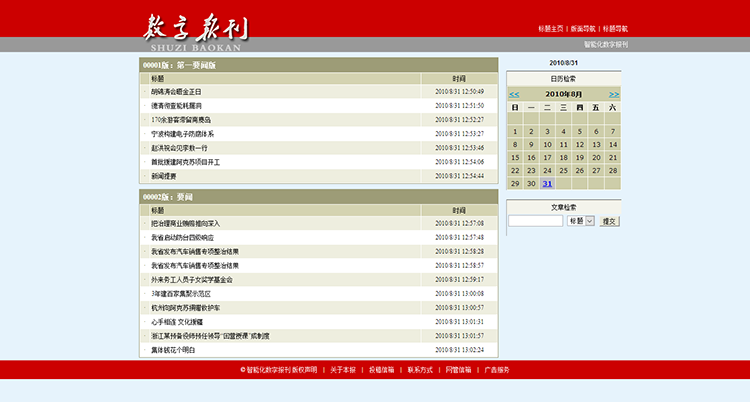Open the 标题主页 navigation link

[x=551, y=28]
